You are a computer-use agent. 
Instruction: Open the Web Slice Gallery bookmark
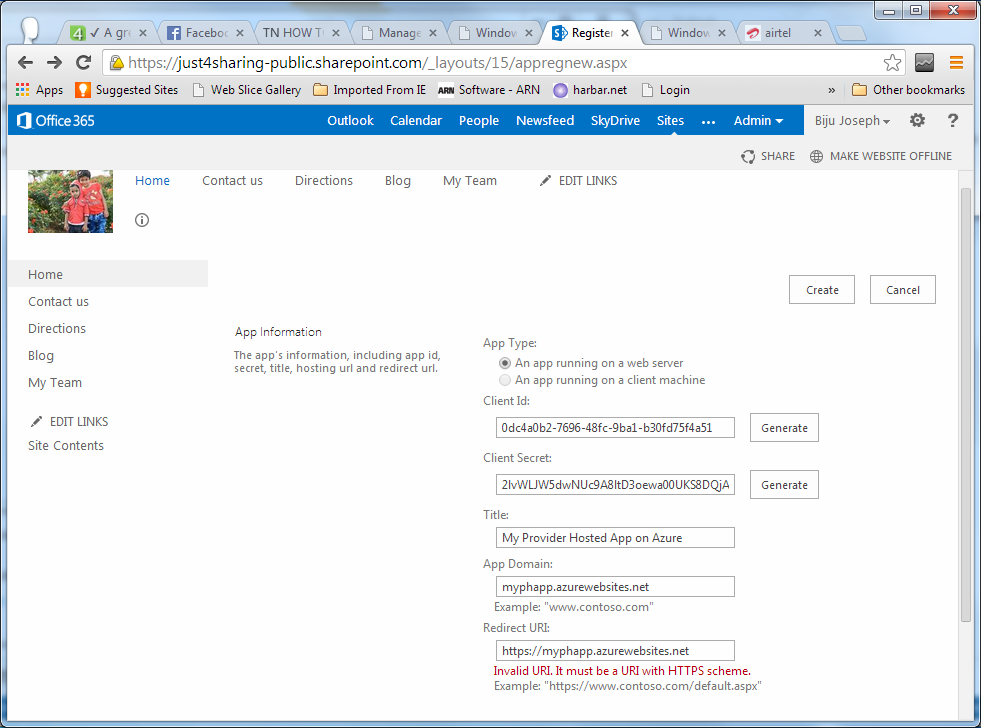click(x=247, y=90)
